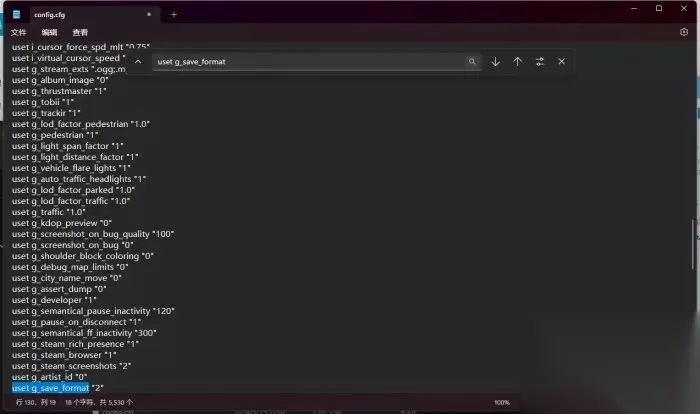The image size is (700, 414).
Task: Open find options sliders icon
Action: pyautogui.click(x=540, y=62)
